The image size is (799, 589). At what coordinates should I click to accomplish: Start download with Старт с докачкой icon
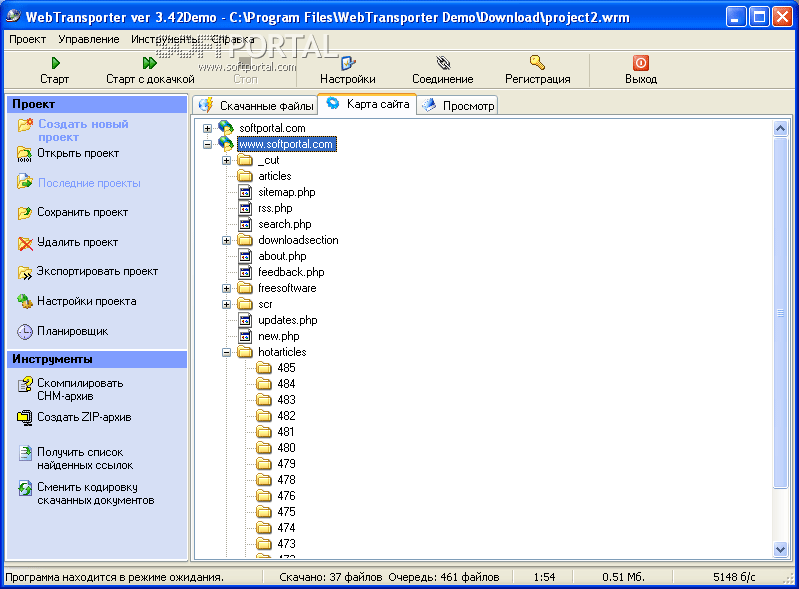[149, 63]
